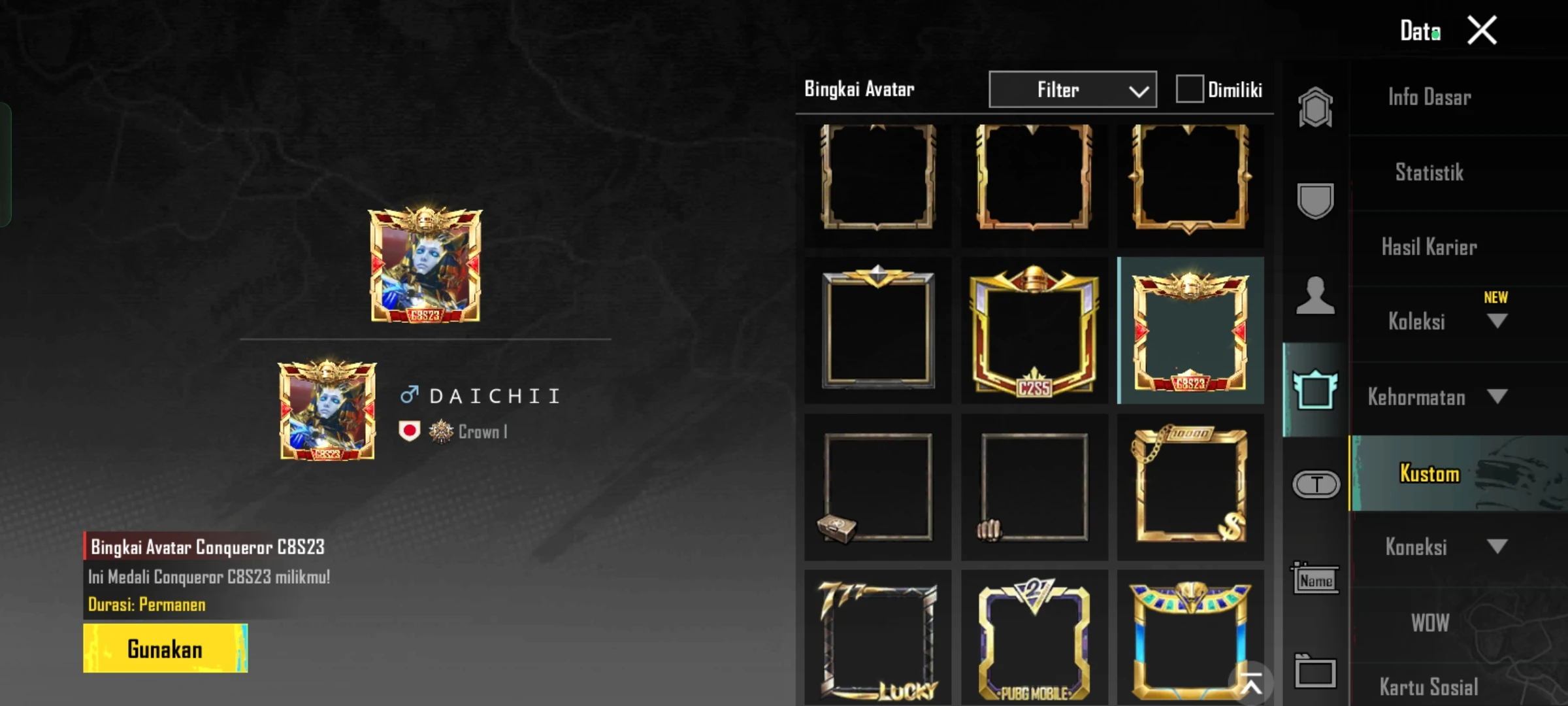1568x706 pixels.
Task: Jump to top with the up-arrow icon
Action: [x=1250, y=684]
